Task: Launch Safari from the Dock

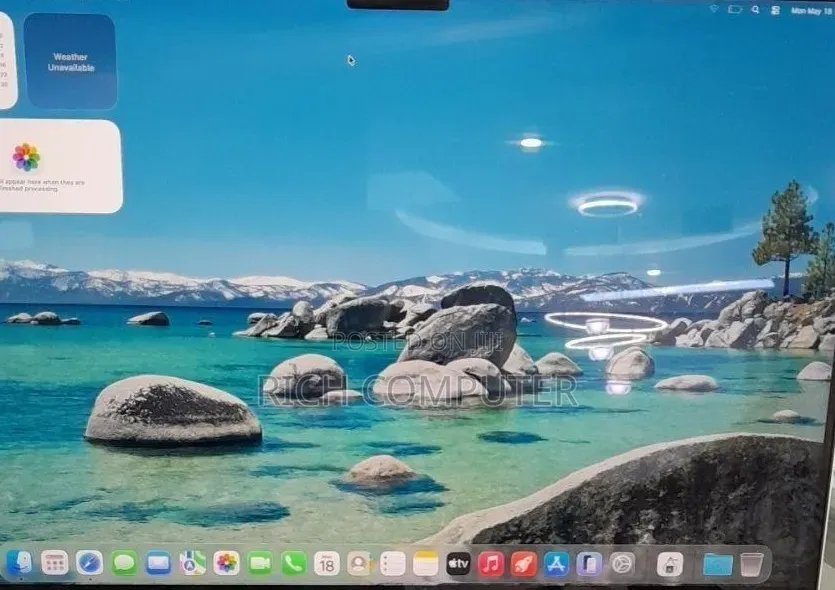Action: pos(89,563)
